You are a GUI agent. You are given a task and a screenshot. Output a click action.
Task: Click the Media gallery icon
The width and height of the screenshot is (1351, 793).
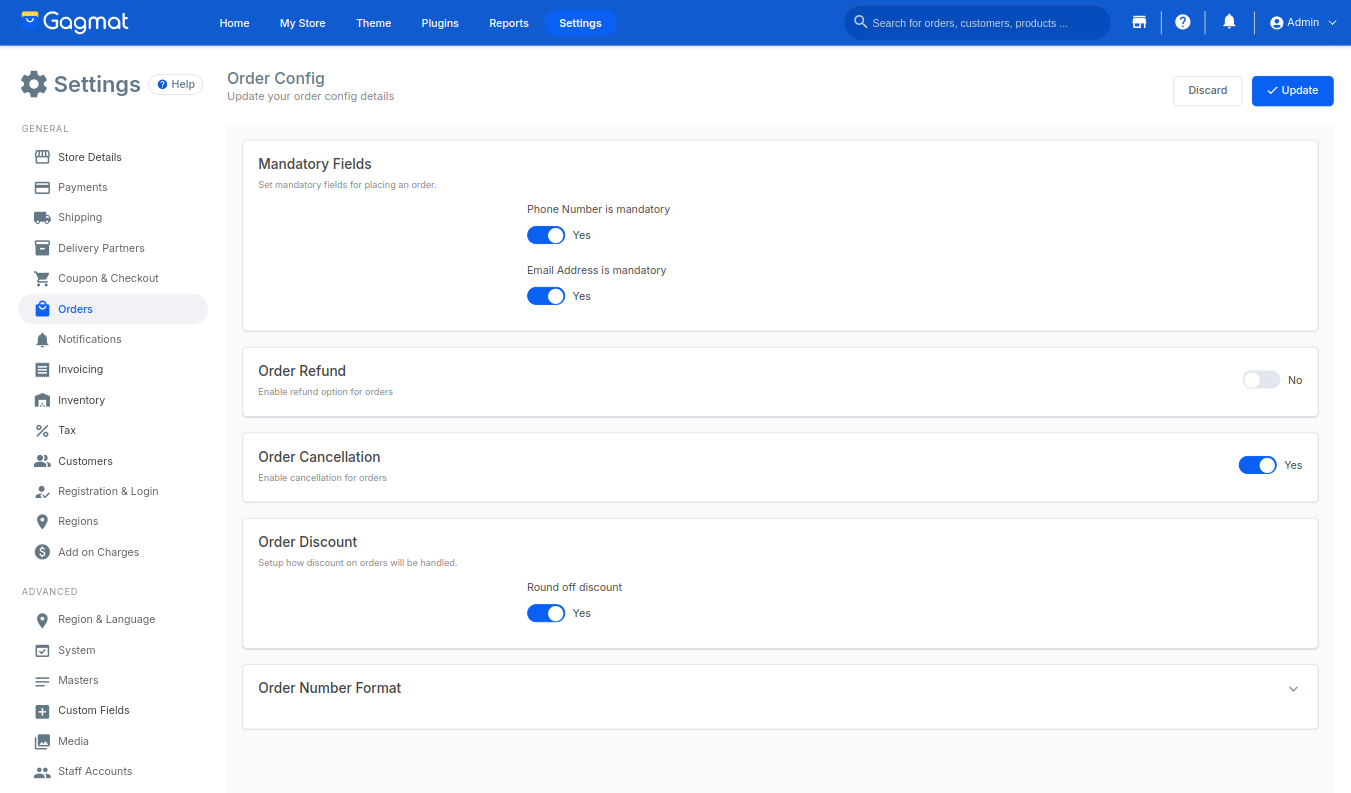coord(42,741)
